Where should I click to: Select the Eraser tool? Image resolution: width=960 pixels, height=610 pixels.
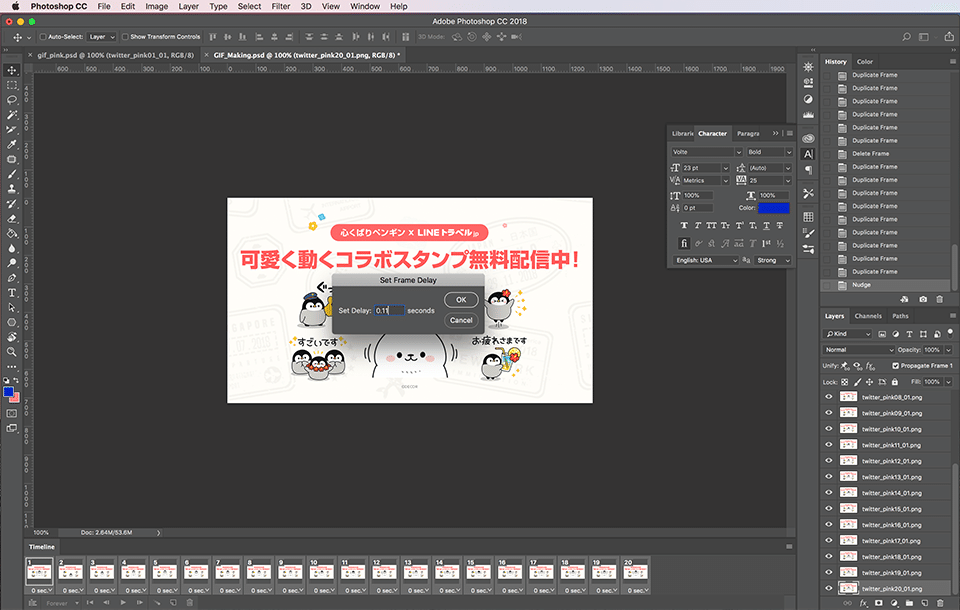click(x=12, y=219)
